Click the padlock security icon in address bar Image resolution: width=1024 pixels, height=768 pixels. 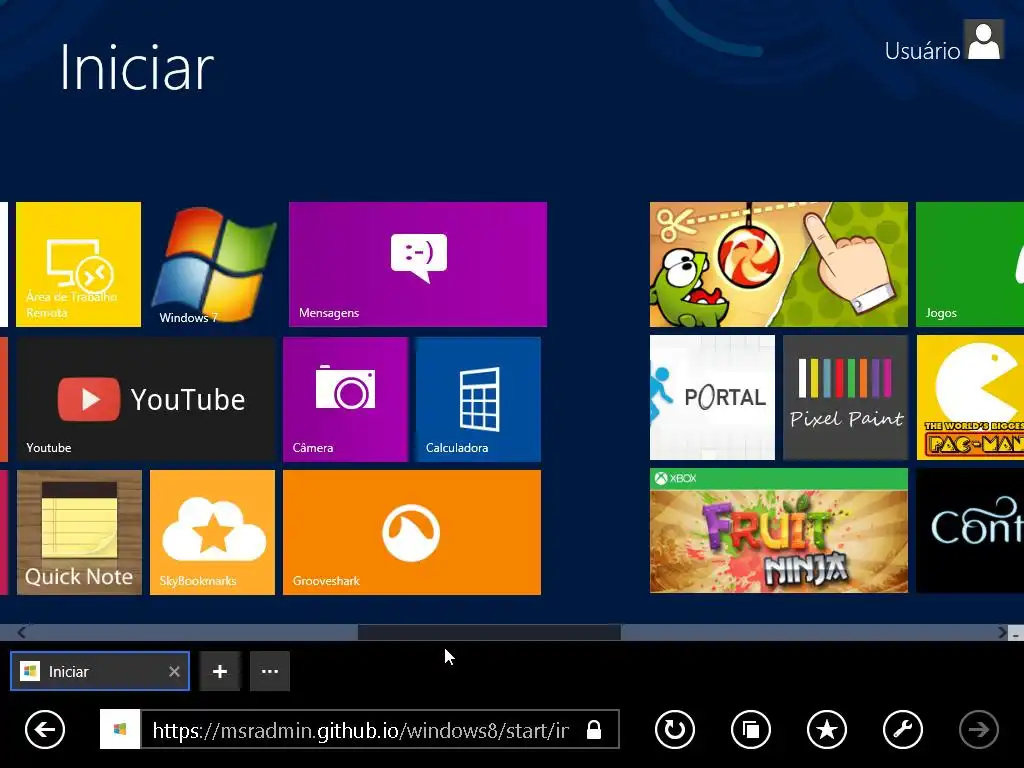pyautogui.click(x=594, y=729)
